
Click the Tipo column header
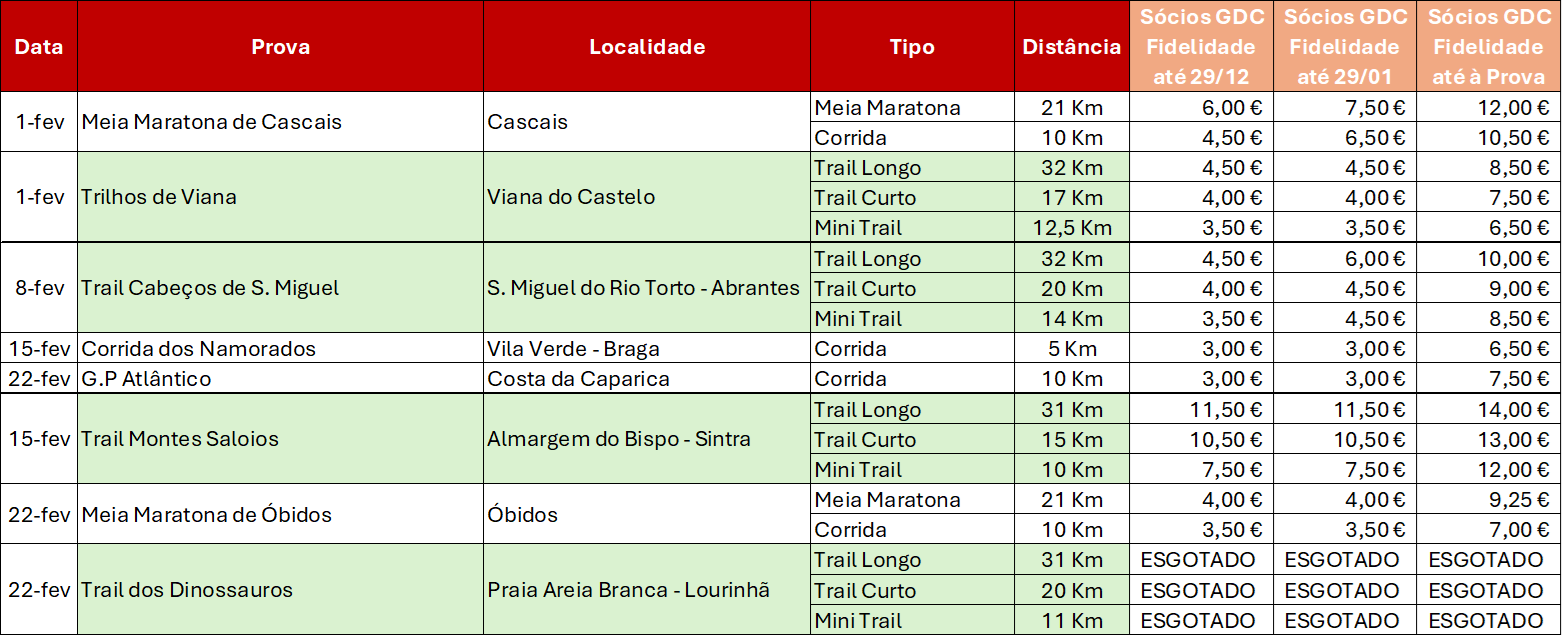912,47
